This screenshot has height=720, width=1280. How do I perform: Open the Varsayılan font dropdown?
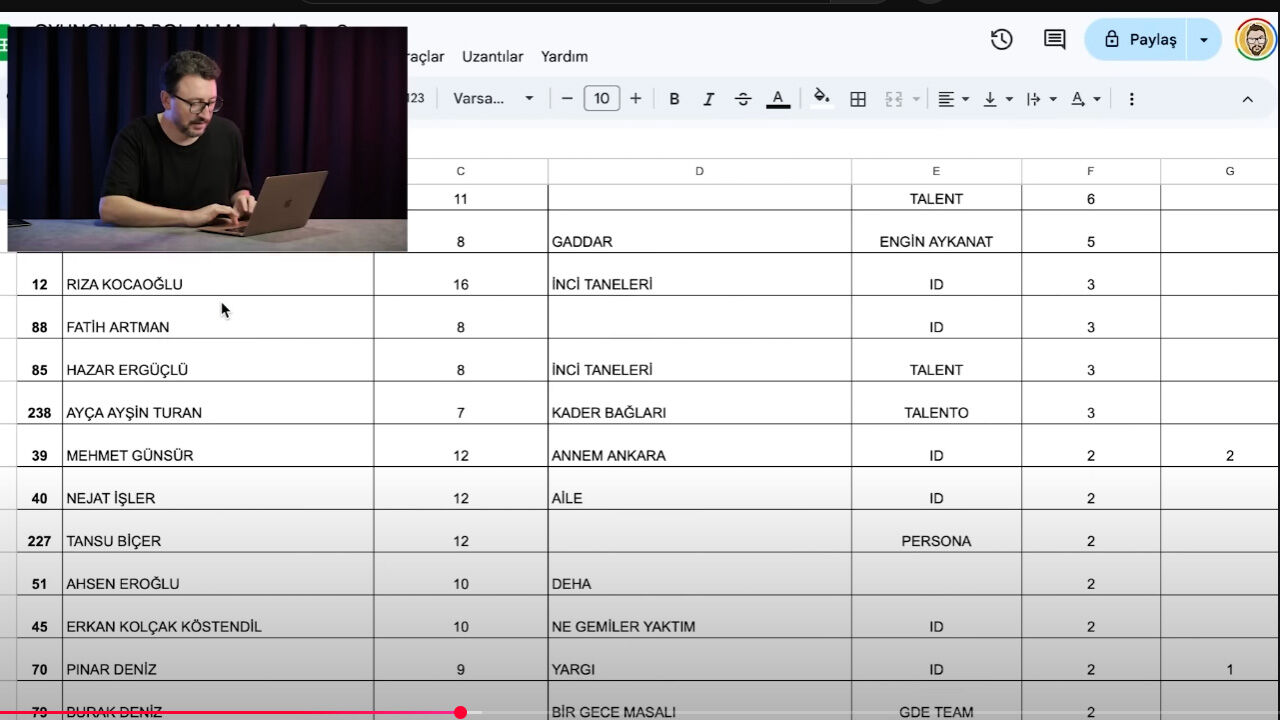tap(493, 99)
